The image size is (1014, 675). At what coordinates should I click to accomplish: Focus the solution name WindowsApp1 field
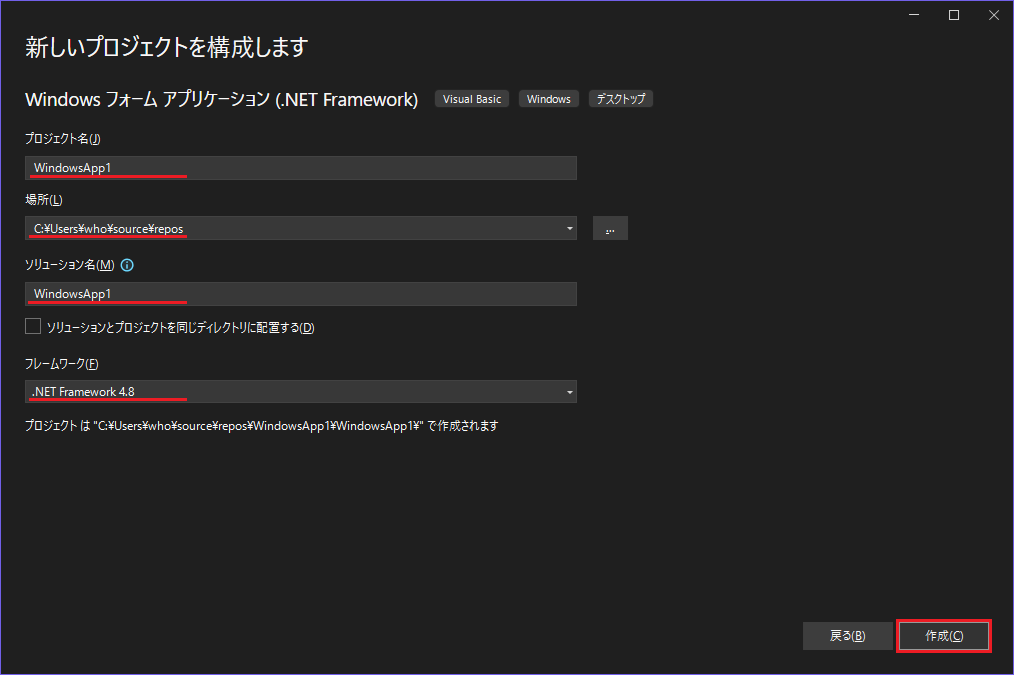coord(301,294)
